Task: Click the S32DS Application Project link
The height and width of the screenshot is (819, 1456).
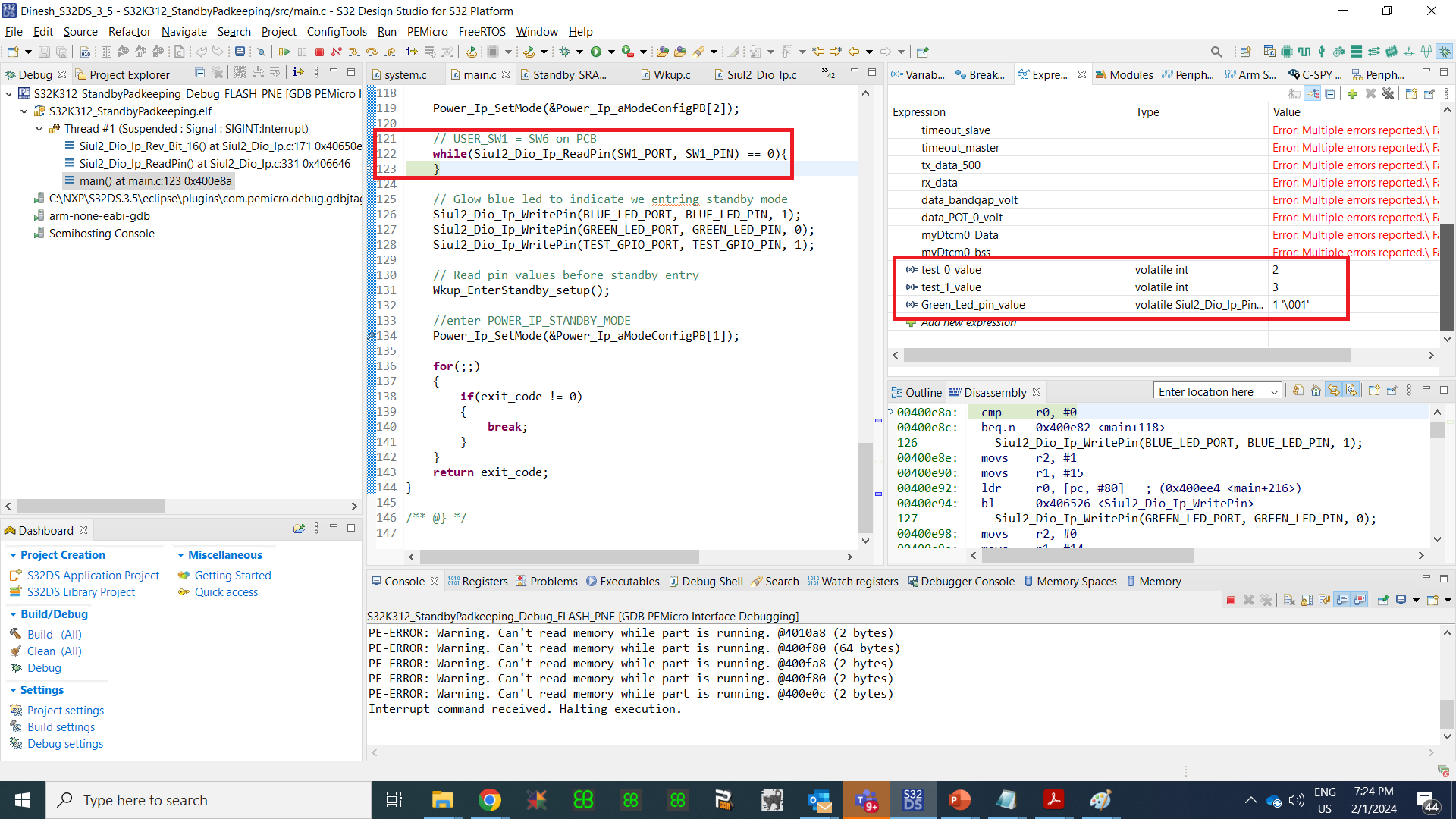Action: [93, 576]
